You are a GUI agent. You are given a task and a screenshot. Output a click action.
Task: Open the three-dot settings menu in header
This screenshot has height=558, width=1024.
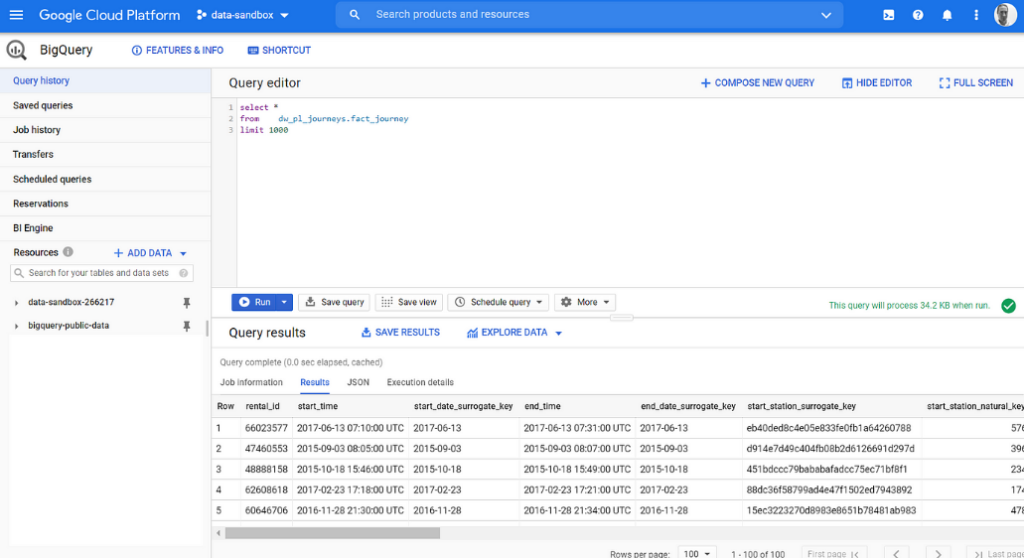976,15
